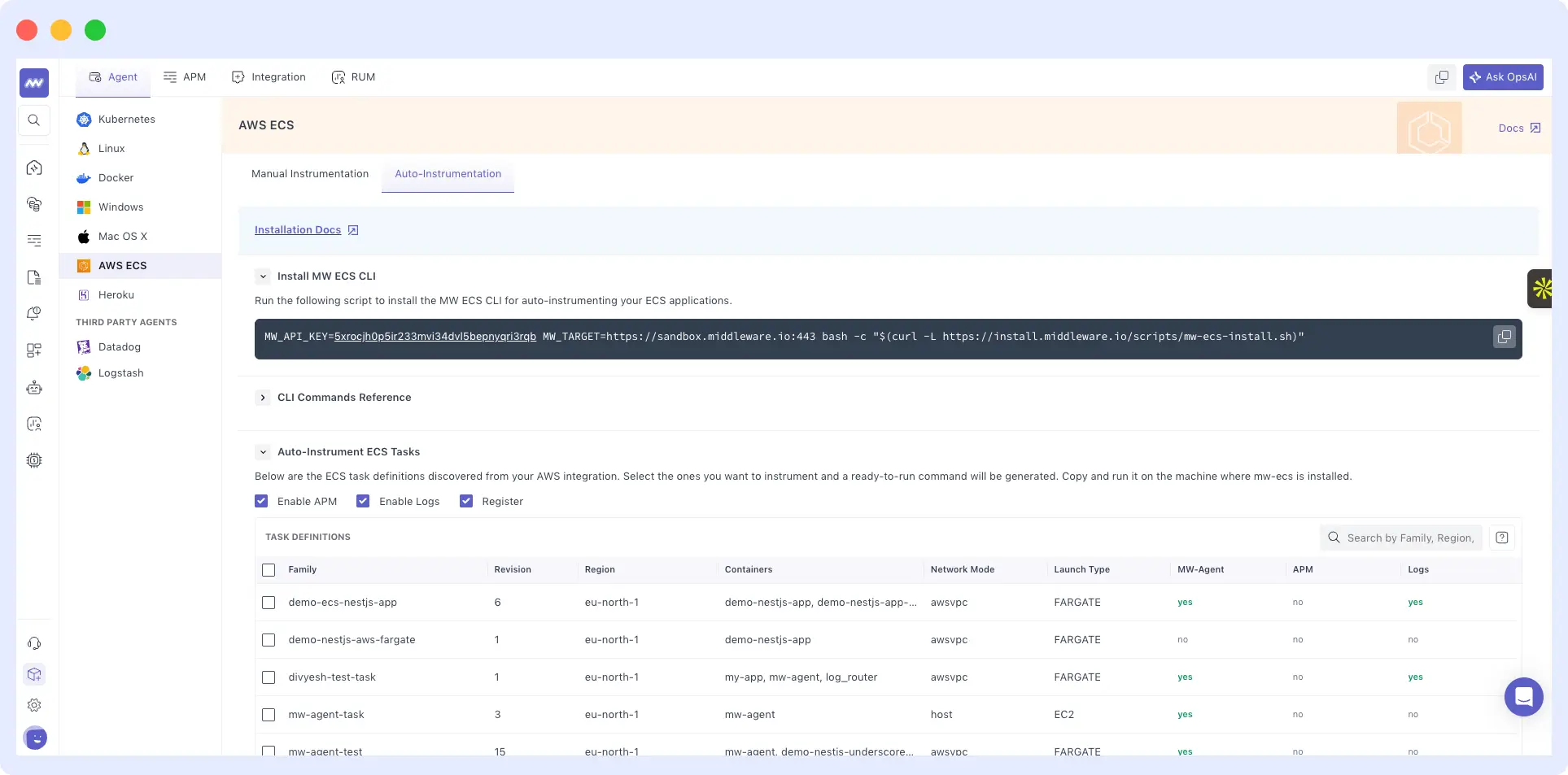This screenshot has height=775, width=1568.
Task: Click the MW-Agent column header
Action: pyautogui.click(x=1200, y=570)
